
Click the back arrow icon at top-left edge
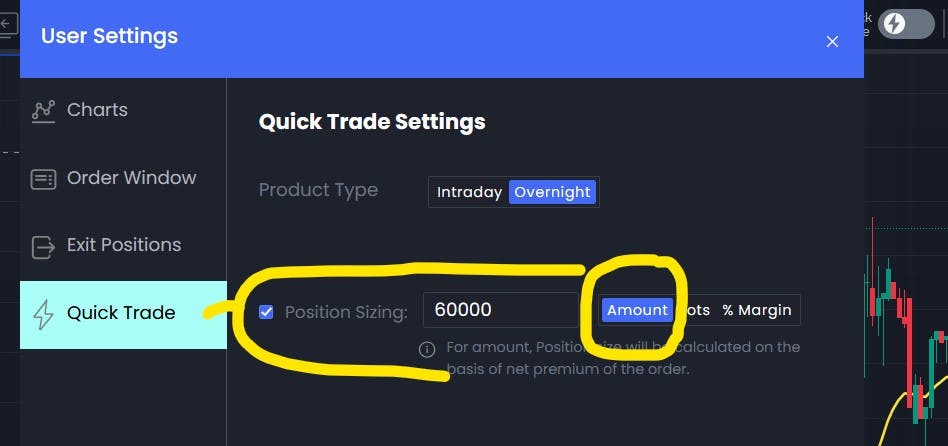pyautogui.click(x=8, y=25)
